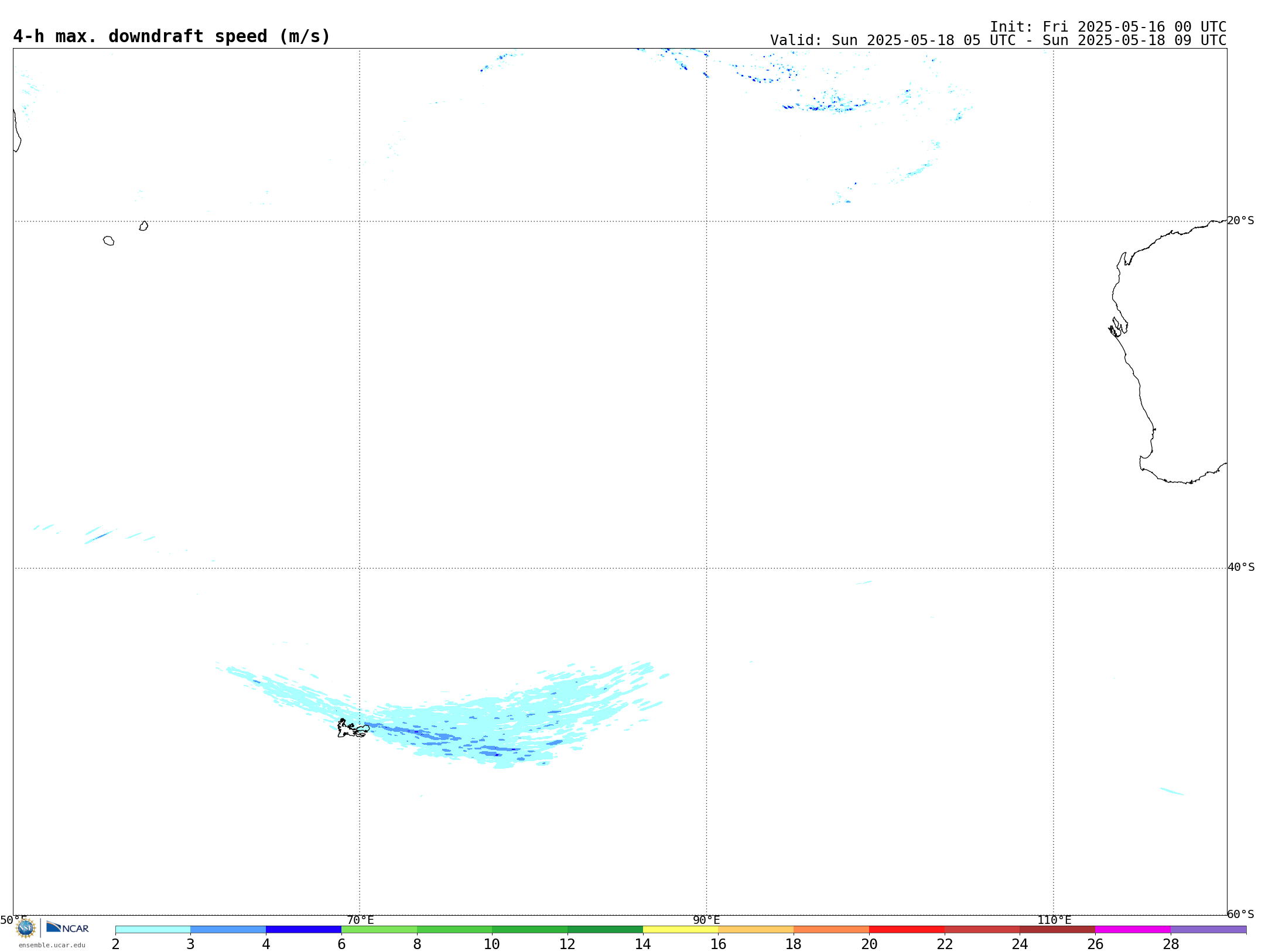Click the title '4-h max. downdraft speed (m/s)'
1265x952 pixels.
(172, 36)
